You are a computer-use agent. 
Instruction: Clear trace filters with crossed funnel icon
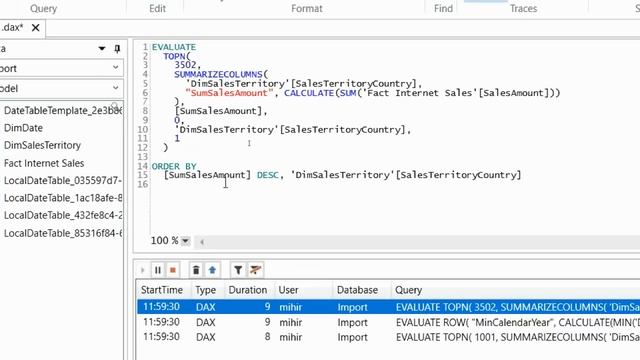[x=256, y=270]
